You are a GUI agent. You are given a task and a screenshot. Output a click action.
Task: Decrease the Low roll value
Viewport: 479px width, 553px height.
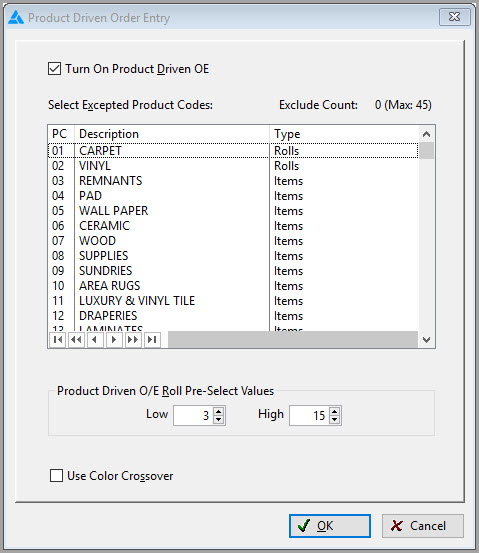pos(219,419)
